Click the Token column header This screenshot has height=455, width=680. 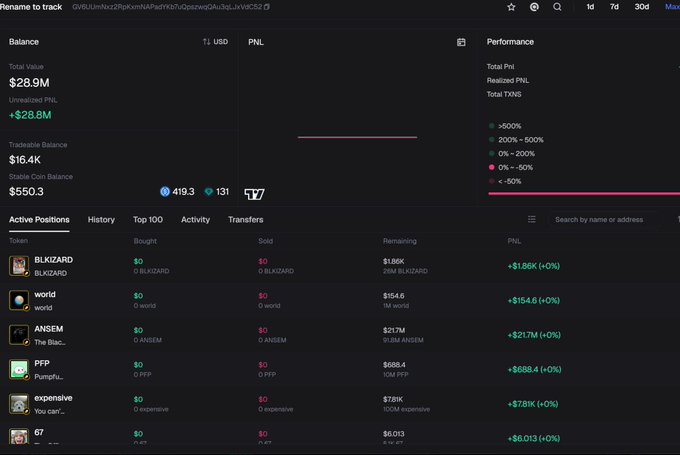click(18, 241)
